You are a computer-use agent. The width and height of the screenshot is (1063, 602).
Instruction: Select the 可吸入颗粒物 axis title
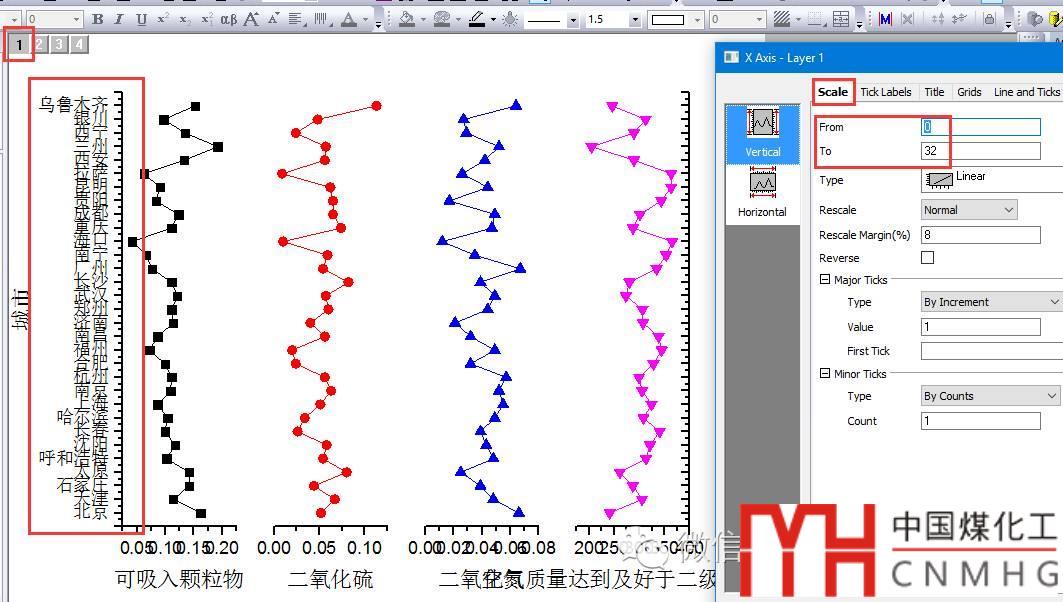[179, 579]
